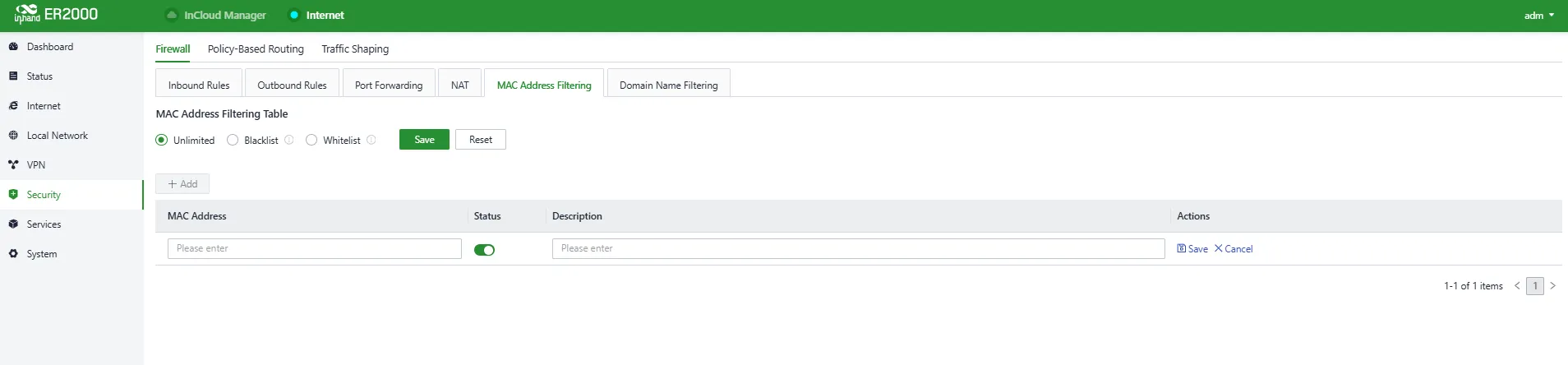
Task: Click the Cancel link in Actions
Action: (1234, 248)
